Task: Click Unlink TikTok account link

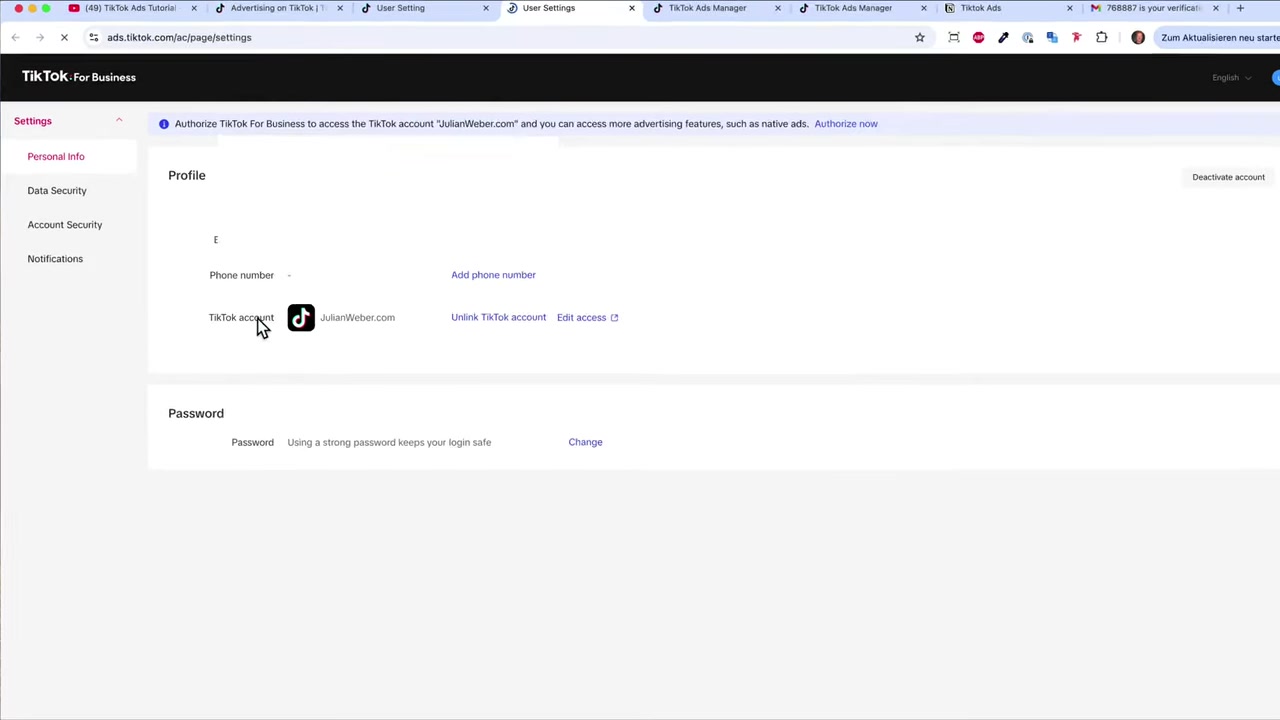Action: [x=498, y=317]
